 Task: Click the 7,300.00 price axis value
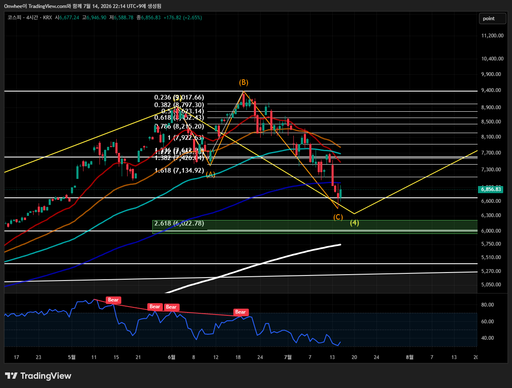coord(491,169)
